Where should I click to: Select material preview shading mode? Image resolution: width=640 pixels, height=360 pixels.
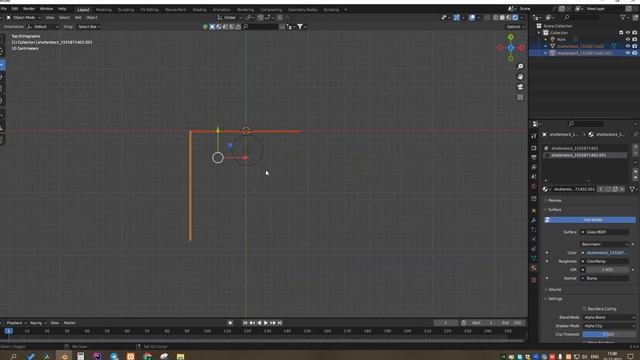point(509,18)
